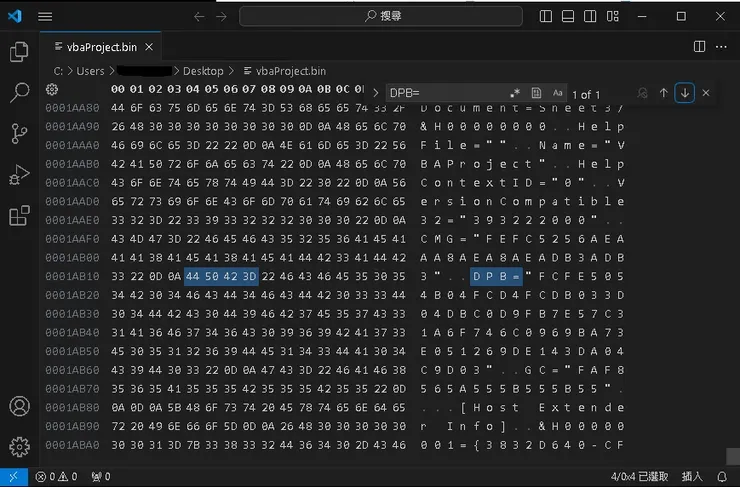This screenshot has width=740, height=487.
Task: Open notifications bell in status bar
Action: (x=722, y=477)
